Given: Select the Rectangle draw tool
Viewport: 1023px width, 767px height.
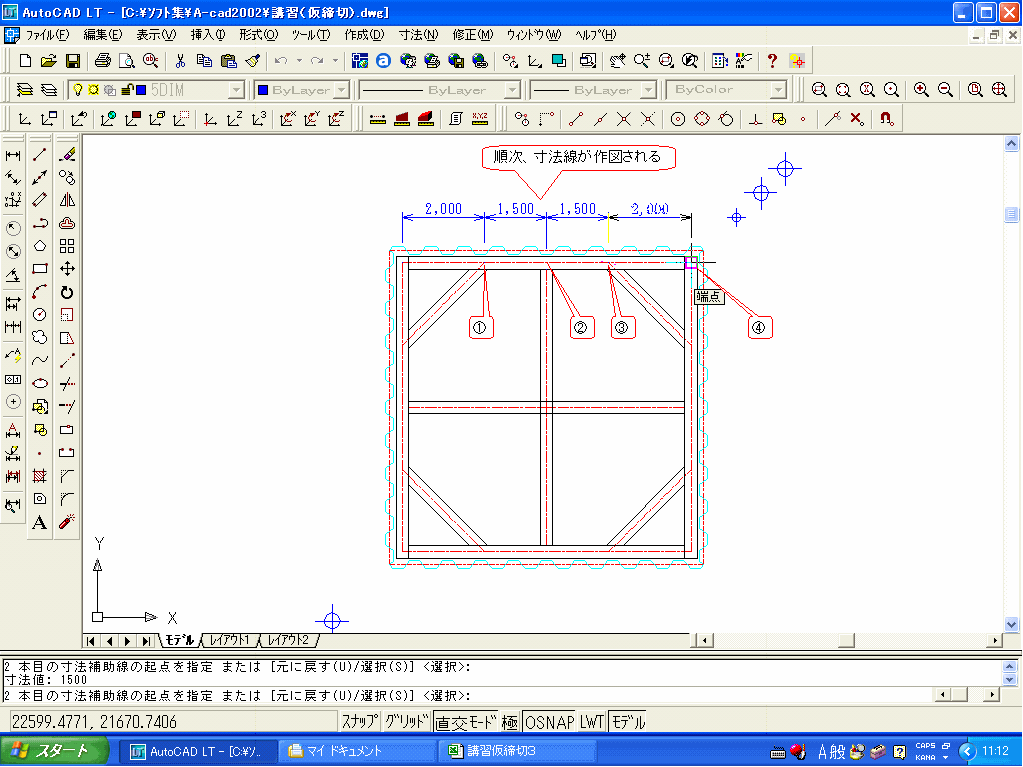Looking at the screenshot, I should coord(40,269).
